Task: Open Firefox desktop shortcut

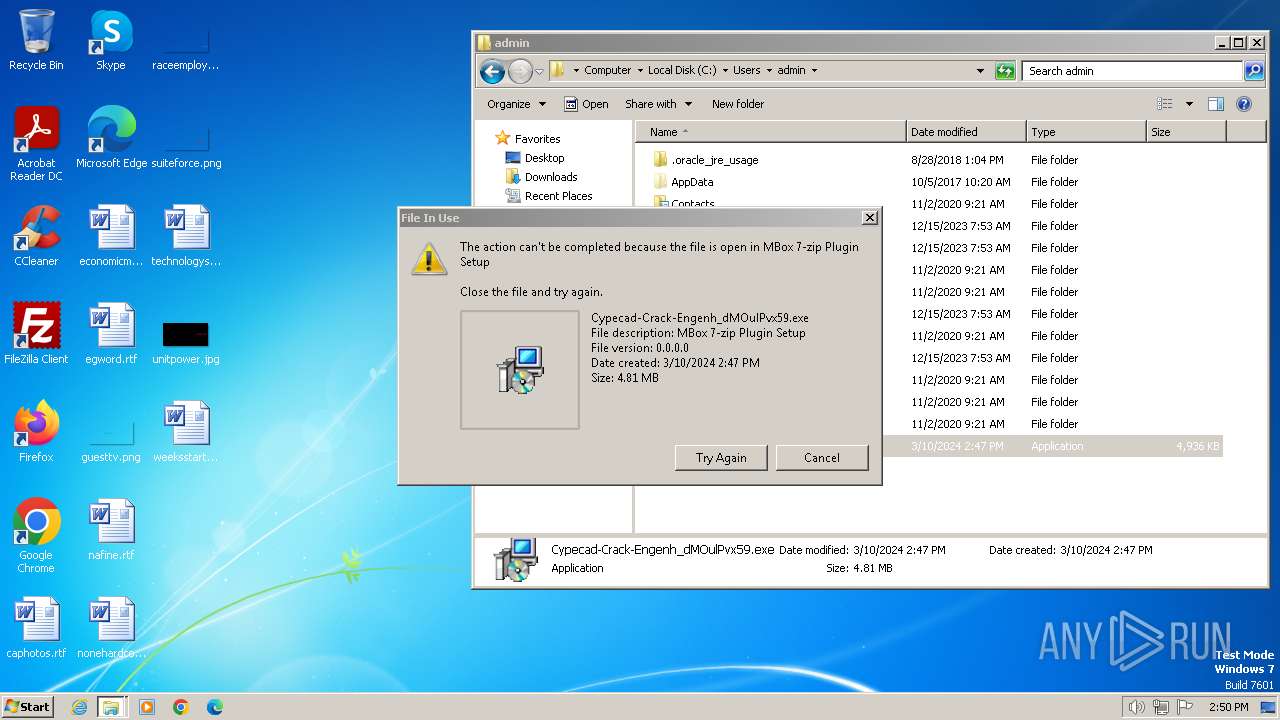Action: coord(36,432)
